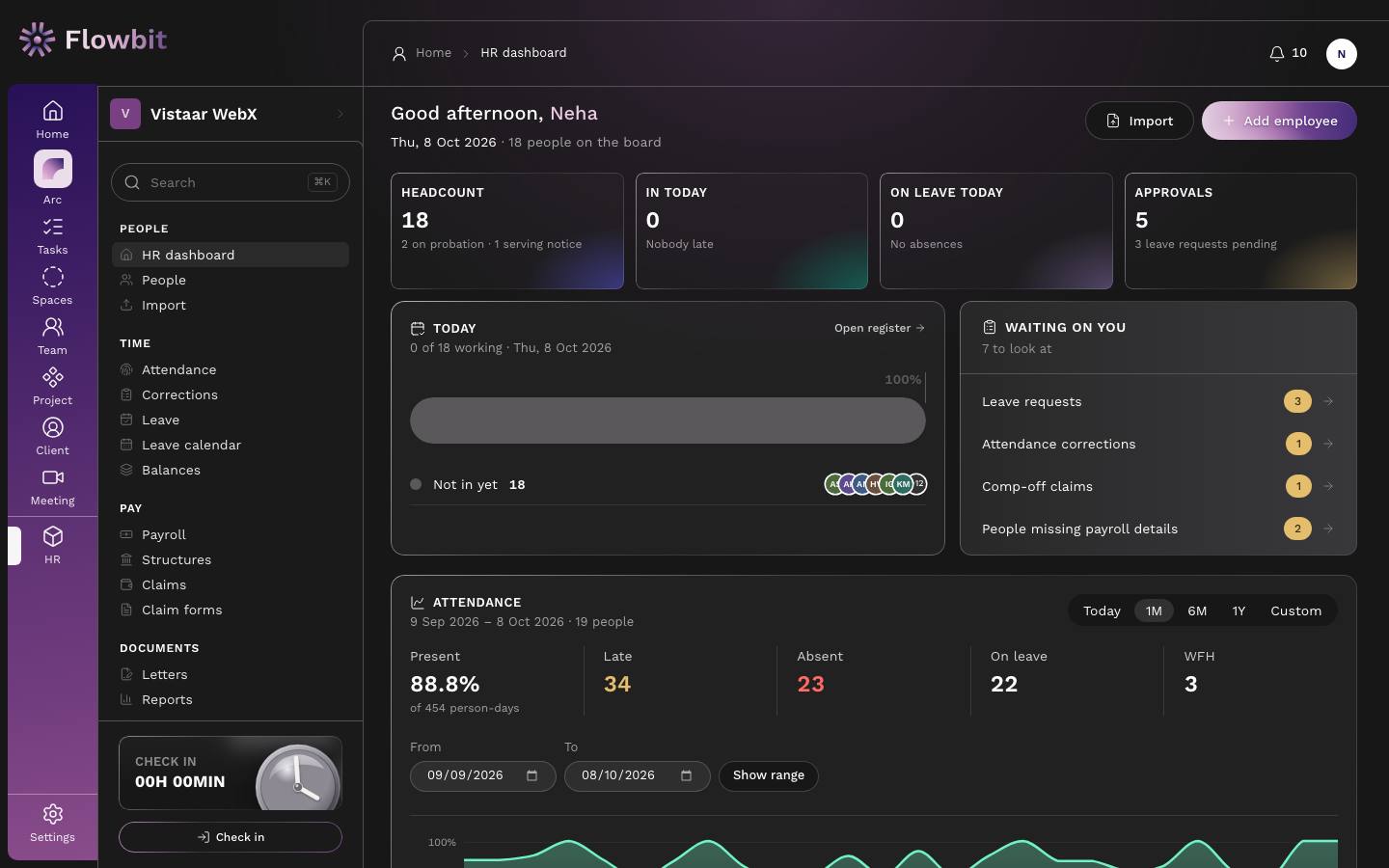Screen dimensions: 1389x868
Task: Click the Show range button
Action: (x=769, y=775)
